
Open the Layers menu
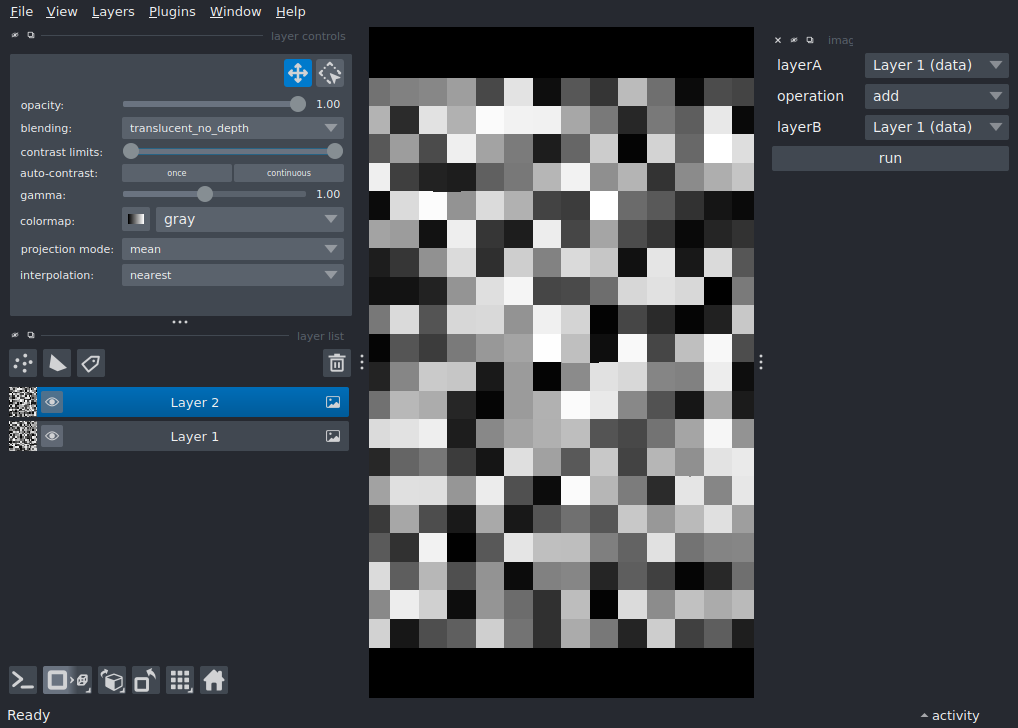click(x=113, y=12)
